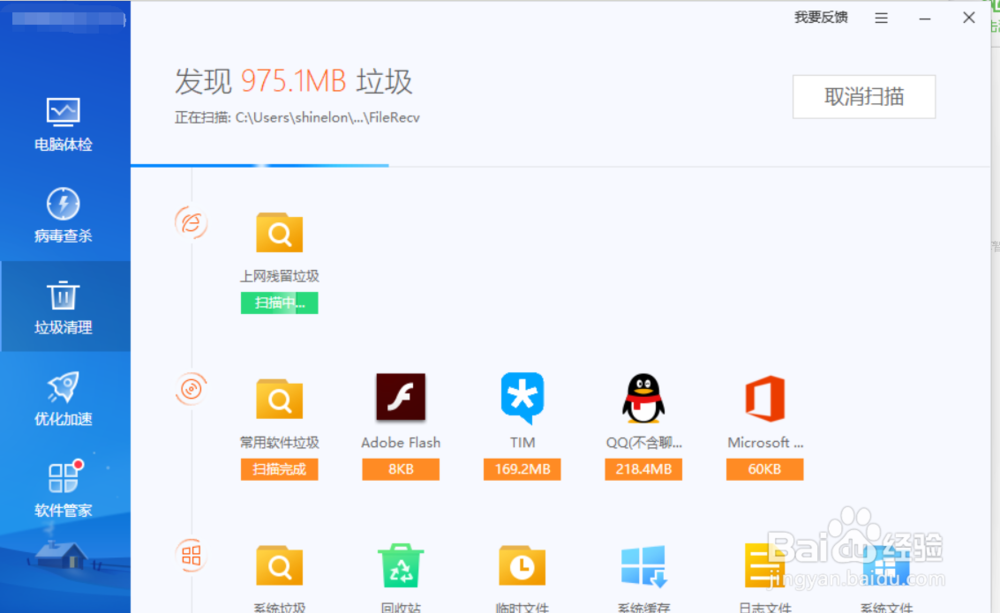Click the 扫描完成 status badge
The height and width of the screenshot is (613, 1000).
pyautogui.click(x=279, y=469)
